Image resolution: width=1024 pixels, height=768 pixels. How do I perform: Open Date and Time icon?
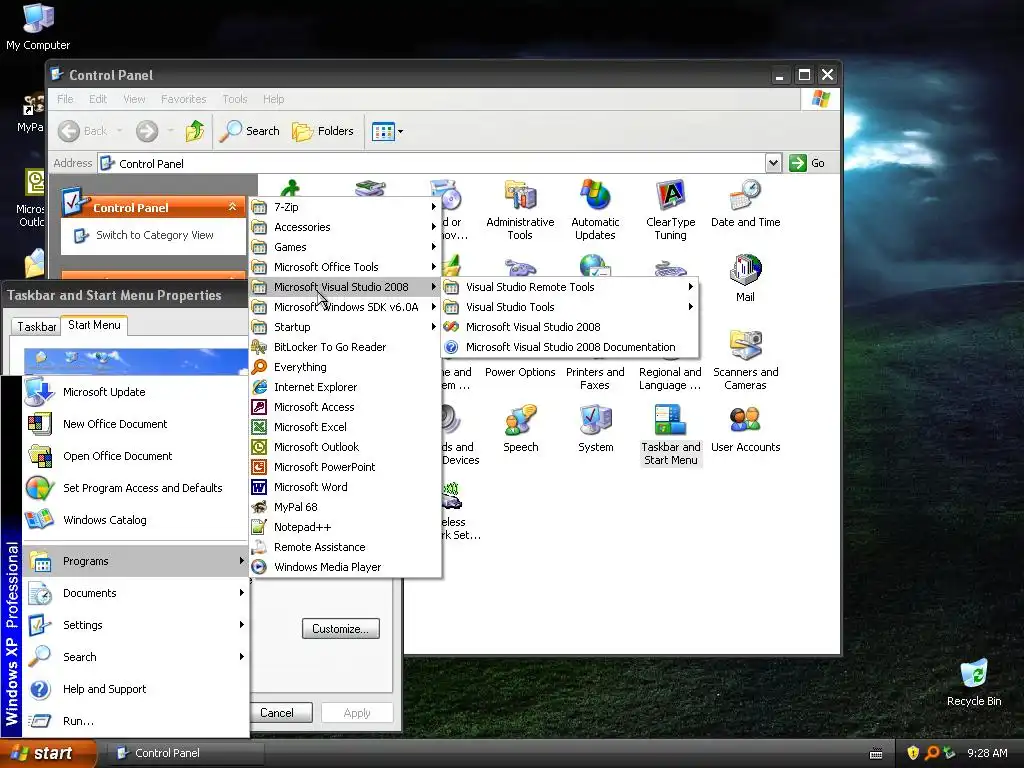click(x=745, y=204)
